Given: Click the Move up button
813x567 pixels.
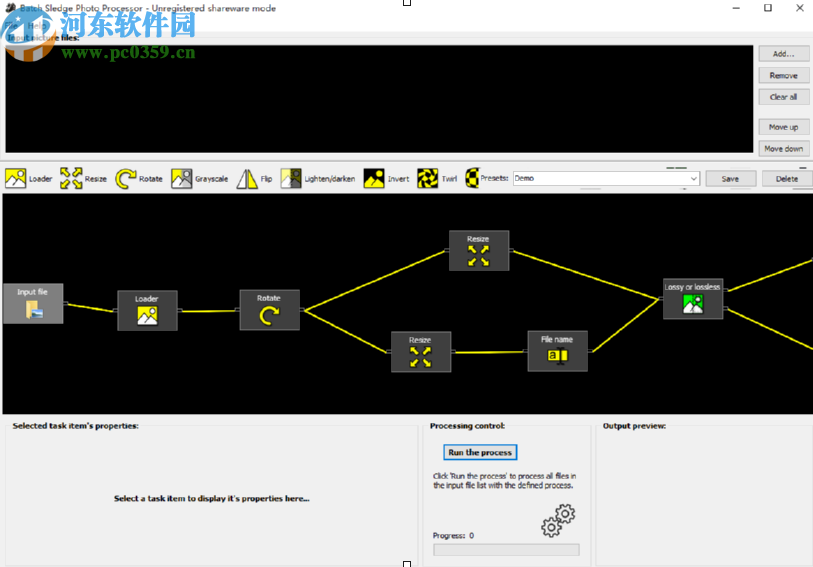Looking at the screenshot, I should point(783,127).
